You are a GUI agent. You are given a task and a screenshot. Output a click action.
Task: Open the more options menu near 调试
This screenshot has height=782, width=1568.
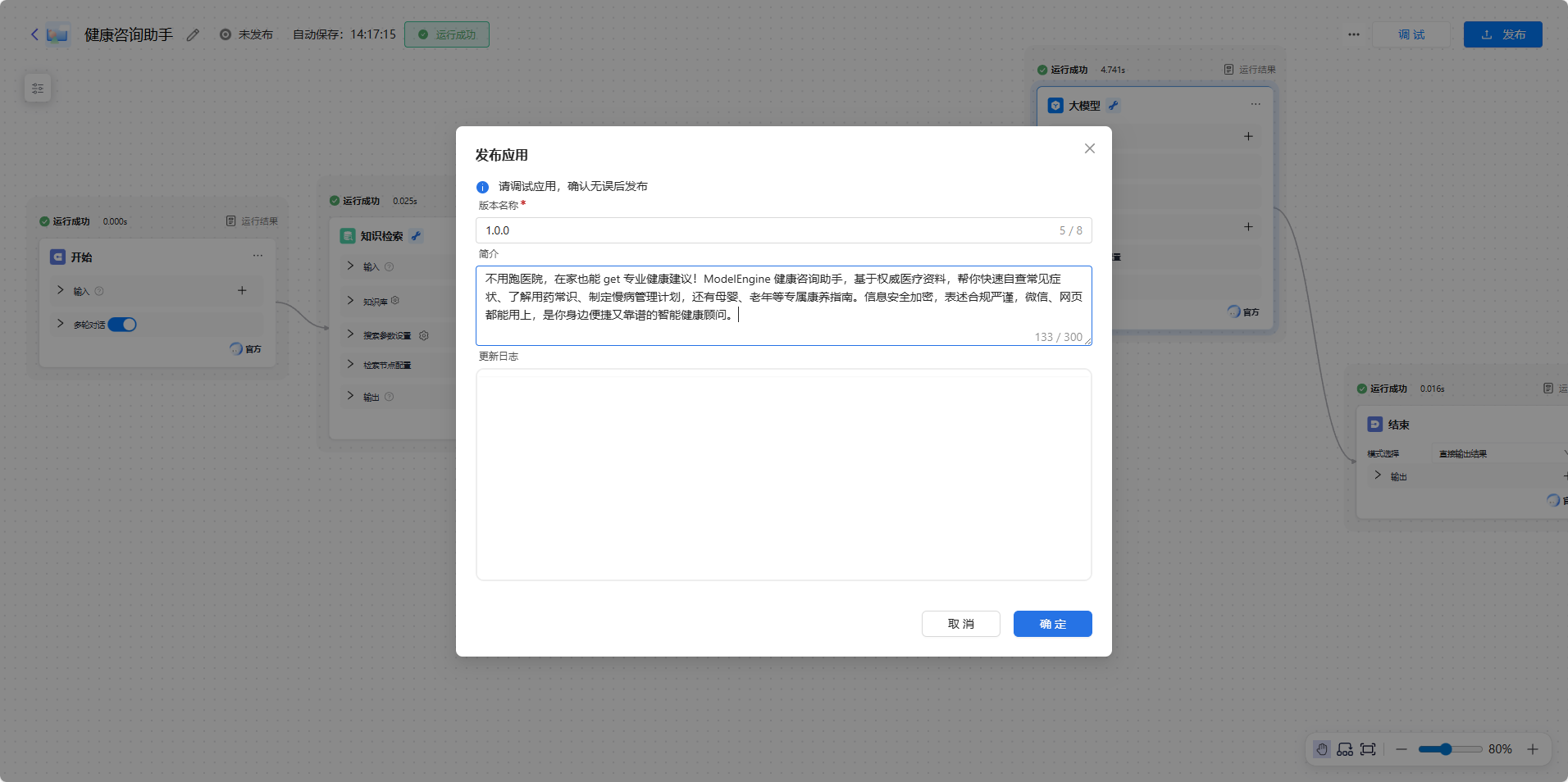(x=1353, y=34)
